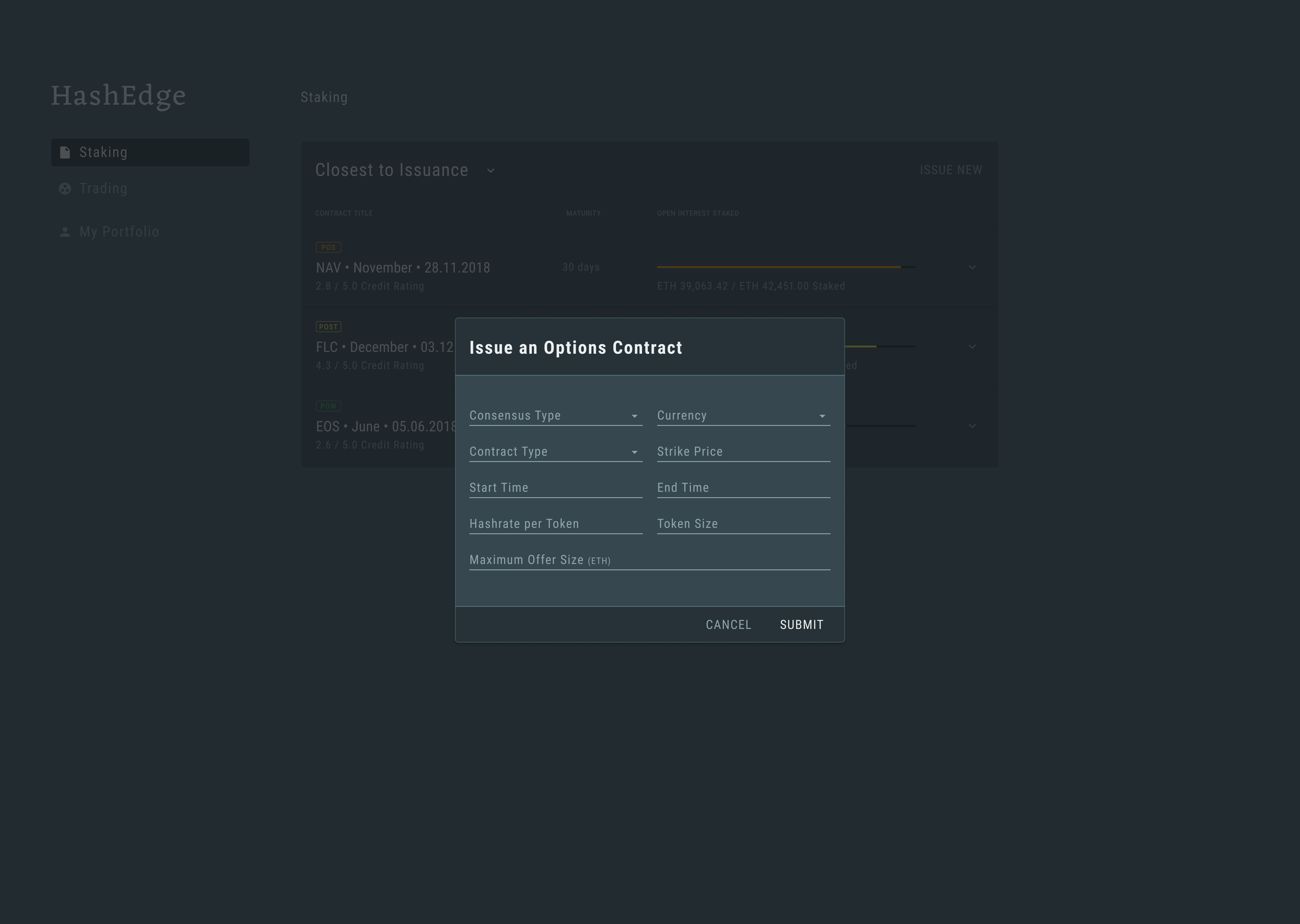
Task: Click the Trading circle icon in sidebar
Action: [65, 188]
